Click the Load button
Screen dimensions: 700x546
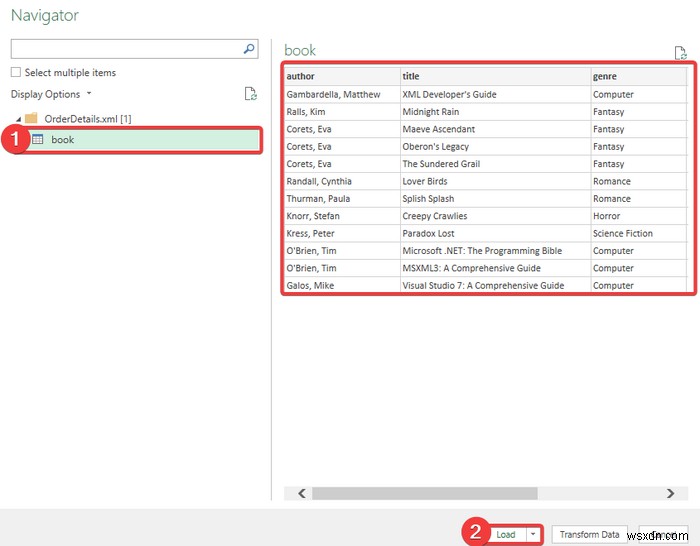click(506, 534)
